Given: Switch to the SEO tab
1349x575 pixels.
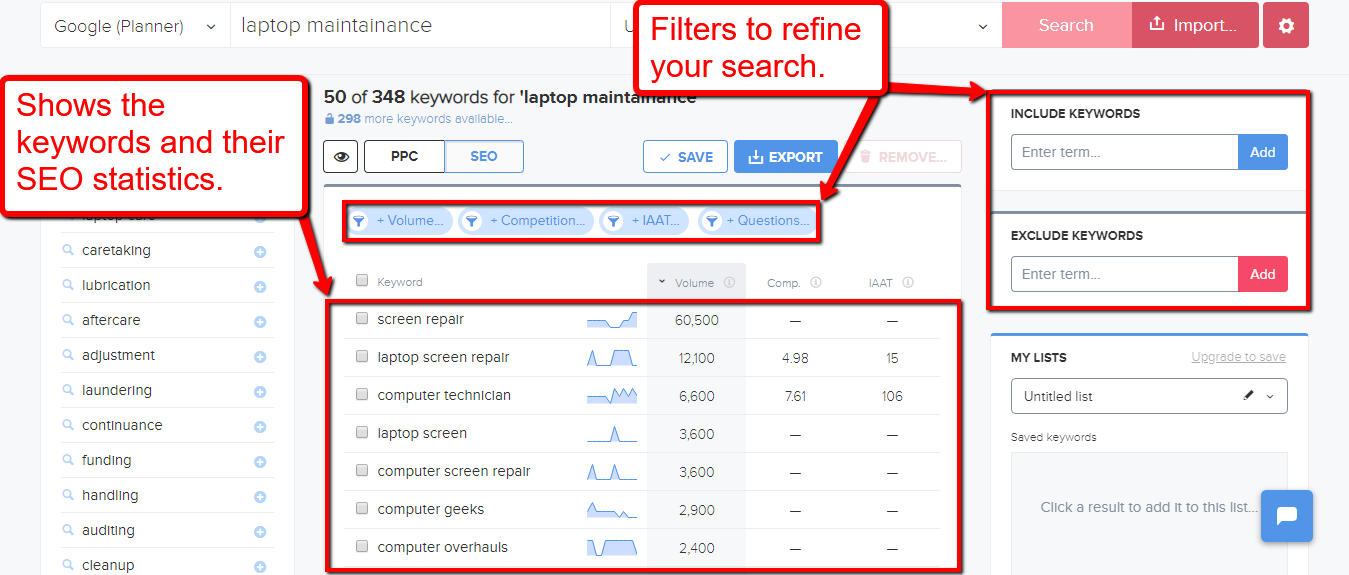Looking at the screenshot, I should click(x=484, y=157).
